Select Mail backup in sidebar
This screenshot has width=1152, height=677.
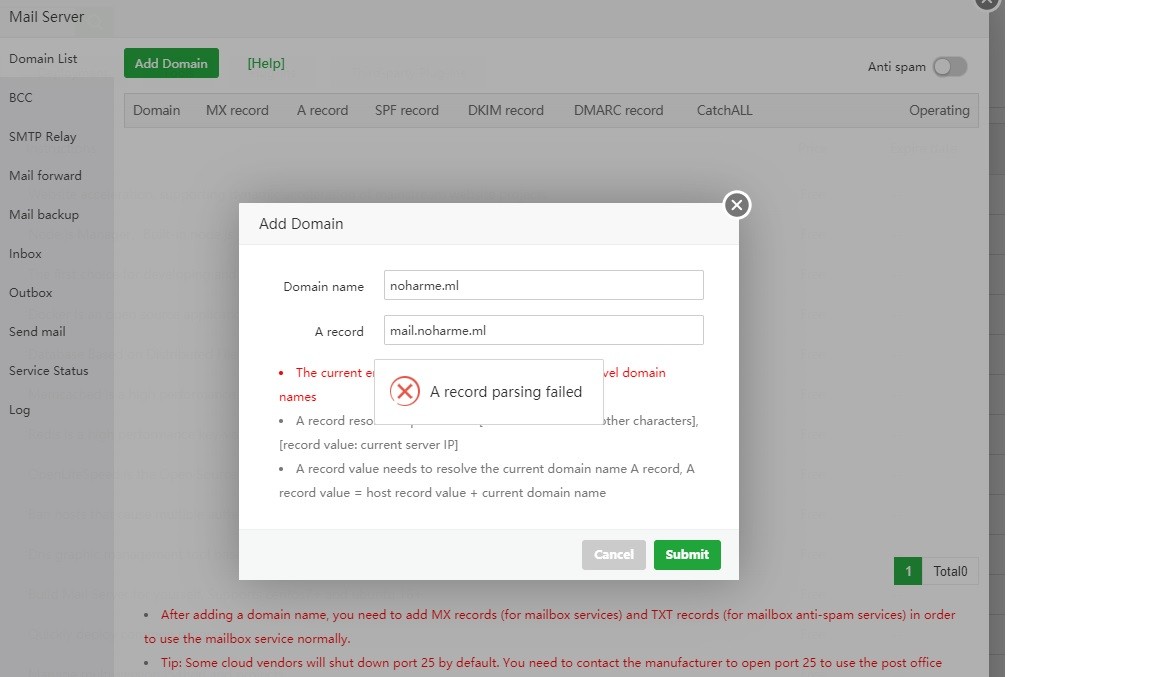click(44, 215)
